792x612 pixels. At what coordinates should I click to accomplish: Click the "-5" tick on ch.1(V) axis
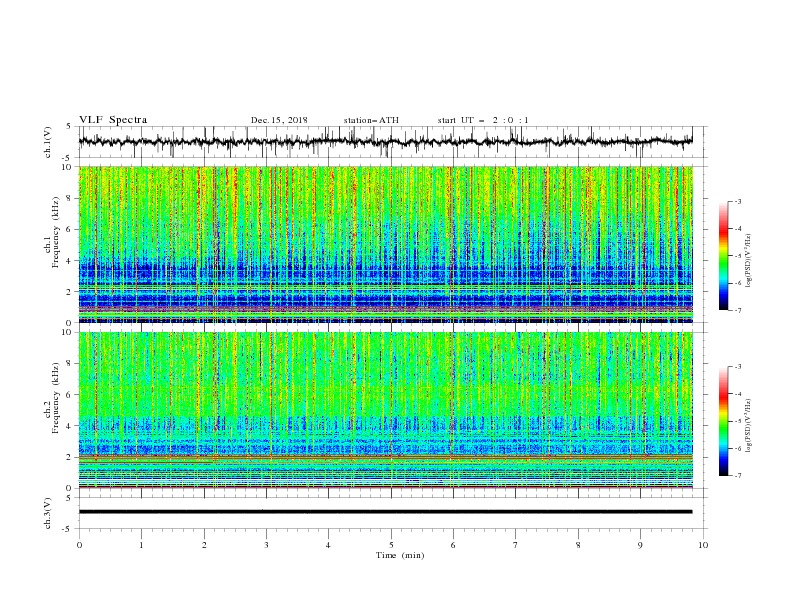67,158
